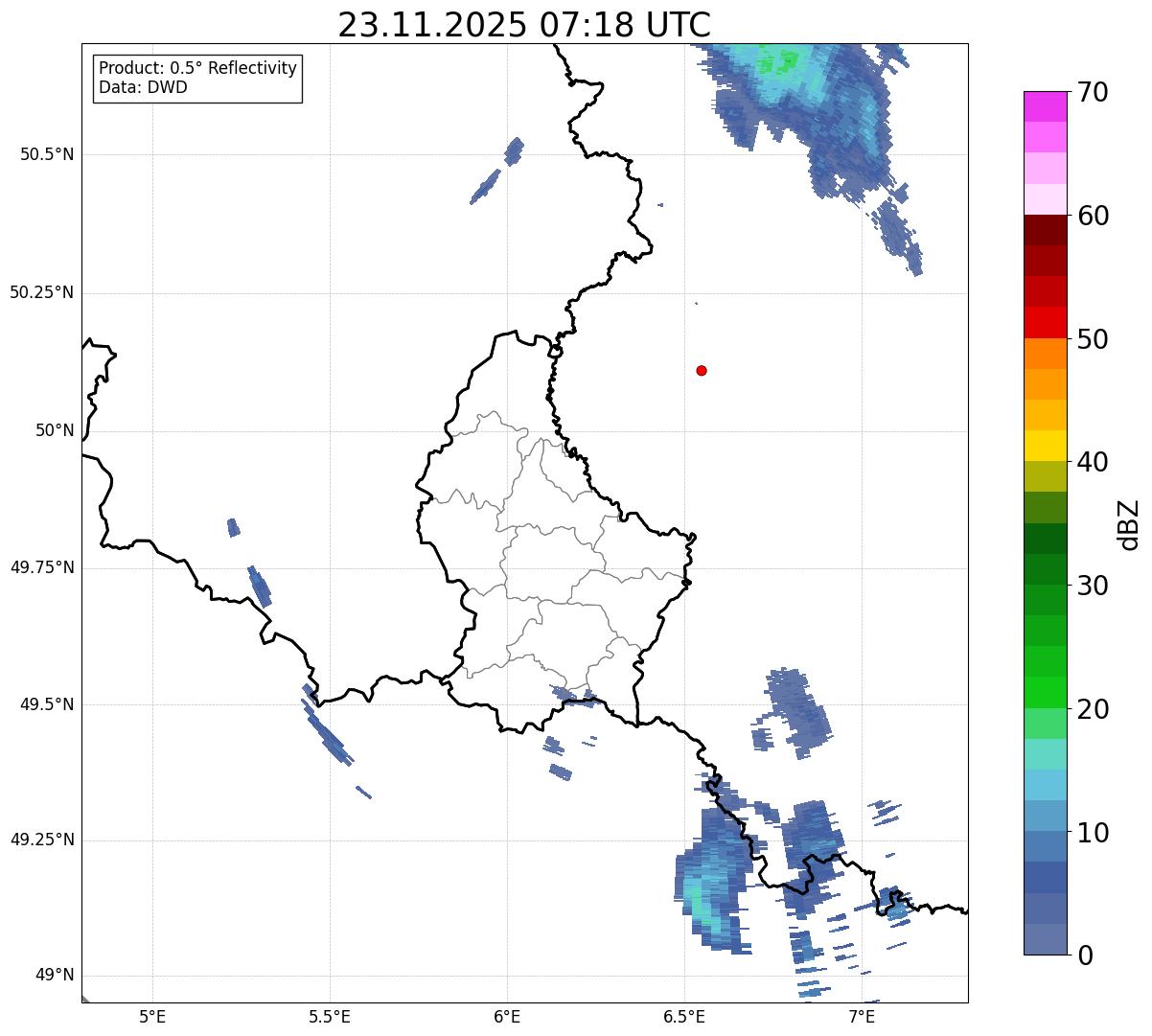The height and width of the screenshot is (1036, 1152).
Task: Click the '5.5°E' longitude label
Action: [330, 1016]
